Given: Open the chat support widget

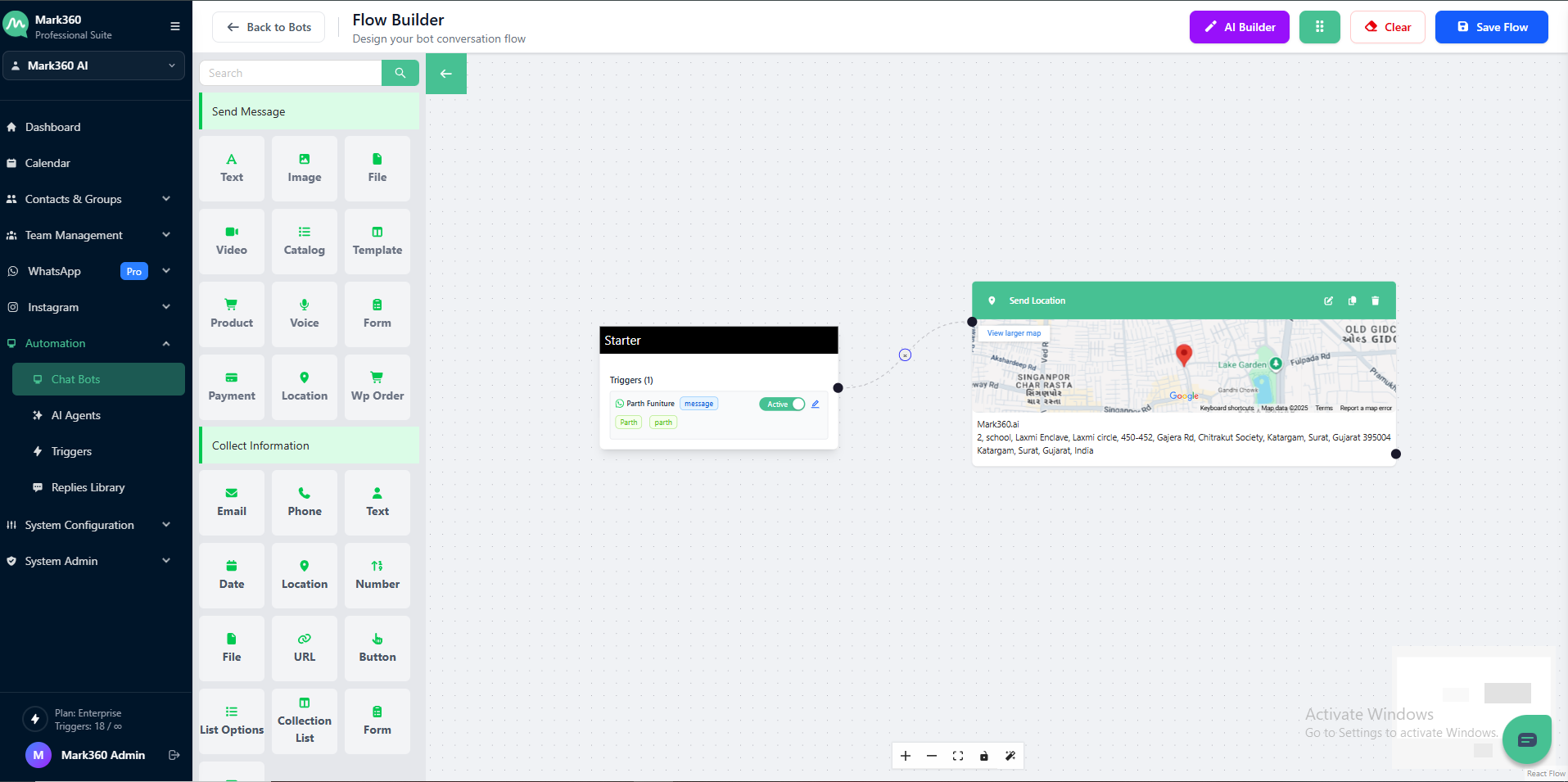Looking at the screenshot, I should 1526,739.
